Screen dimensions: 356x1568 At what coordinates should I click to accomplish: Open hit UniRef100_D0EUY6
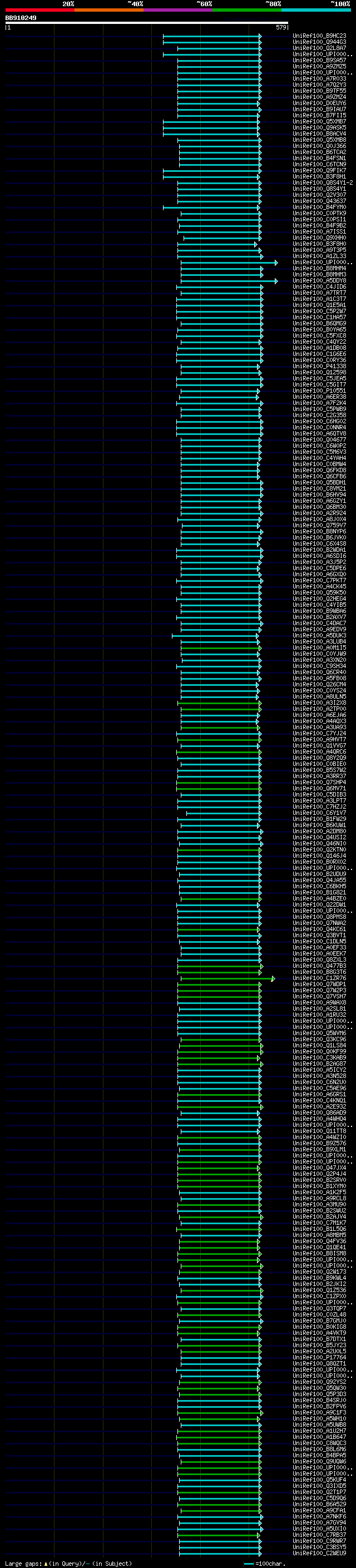319,103
